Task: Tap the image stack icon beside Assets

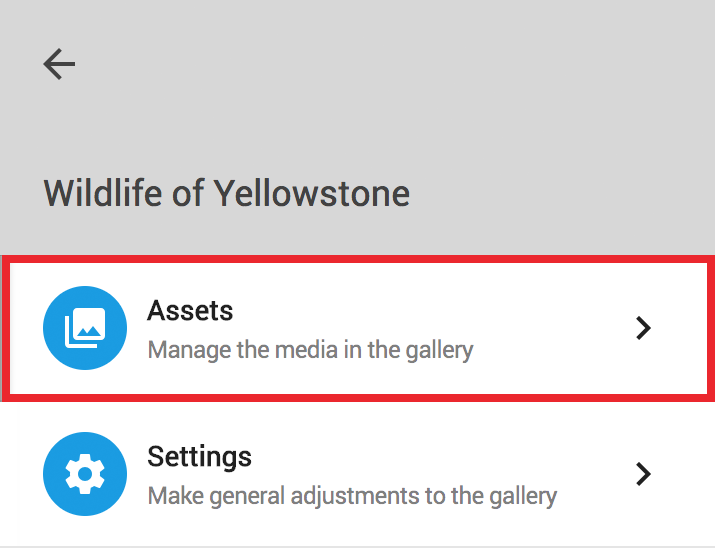Action: coord(85,328)
